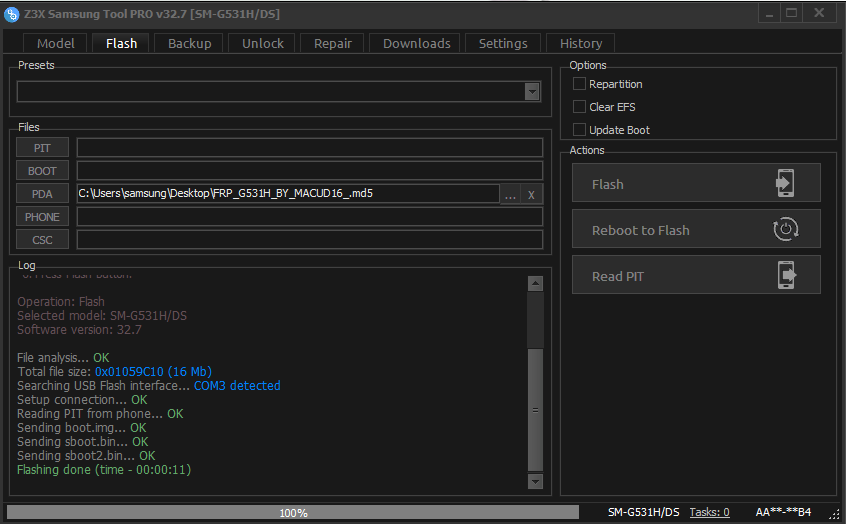Clear the PDA file with X button
The height and width of the screenshot is (524, 846).
point(531,194)
